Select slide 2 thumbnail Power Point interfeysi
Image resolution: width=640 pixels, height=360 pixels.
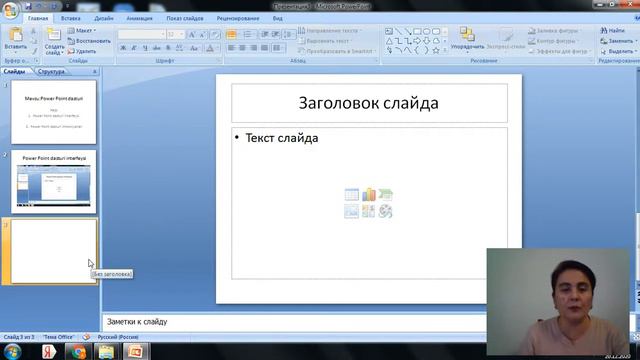(x=53, y=182)
